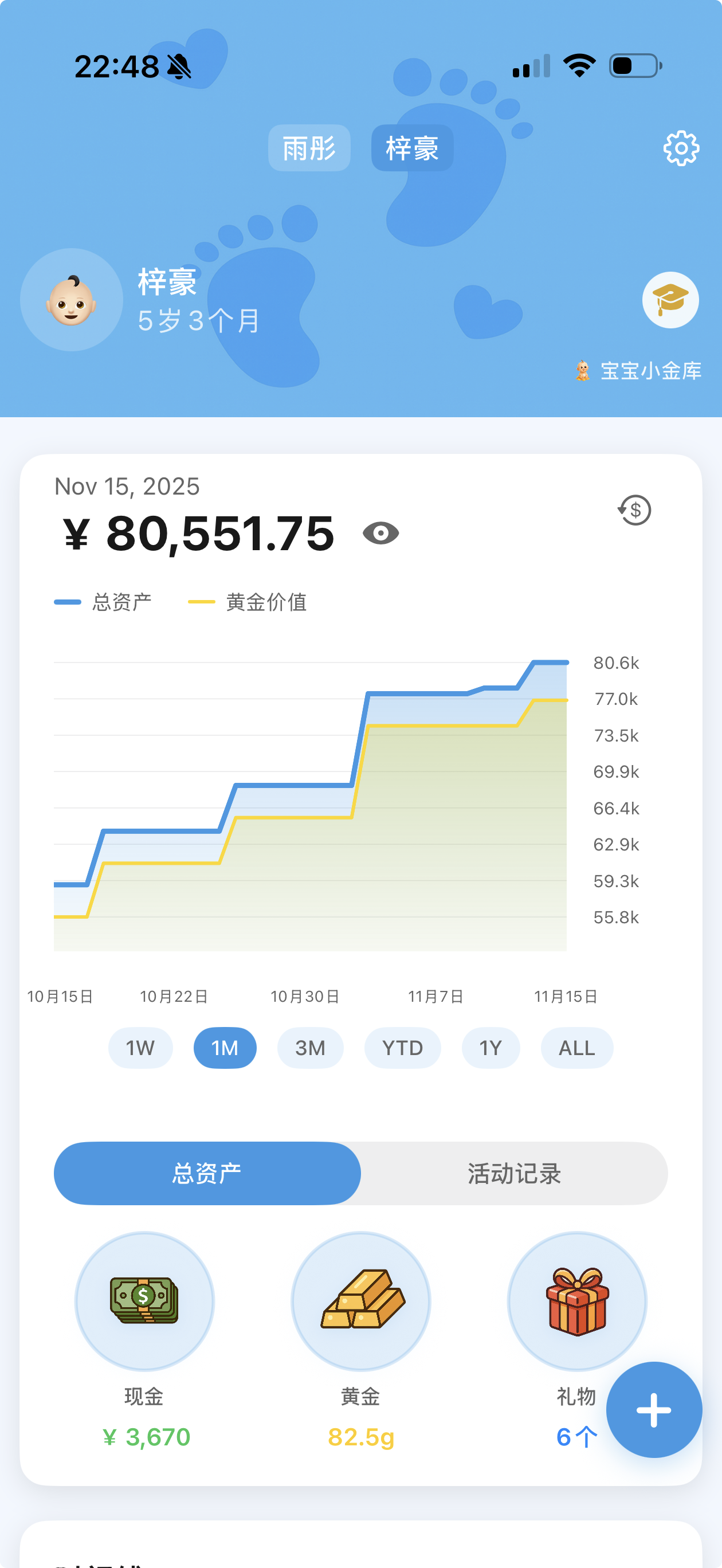722x1568 pixels.
Task: Open the gift box icon
Action: click(576, 1302)
